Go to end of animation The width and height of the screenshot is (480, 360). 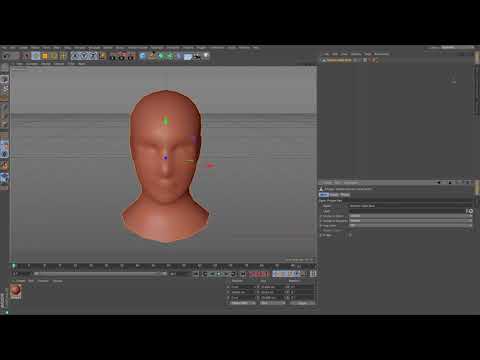[x=243, y=274]
